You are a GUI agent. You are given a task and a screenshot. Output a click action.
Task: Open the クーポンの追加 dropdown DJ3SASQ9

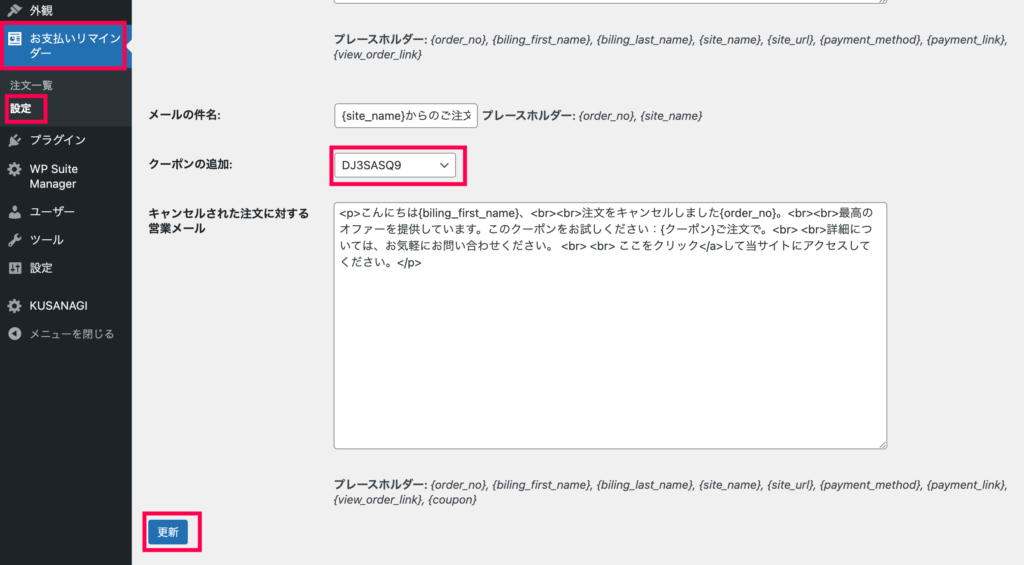(x=394, y=165)
